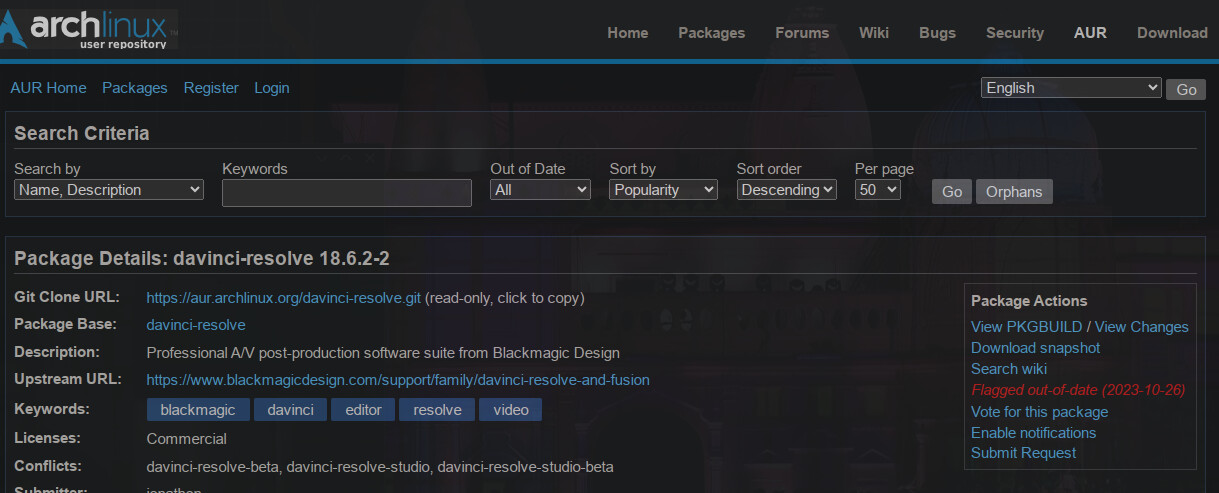The width and height of the screenshot is (1219, 493).
Task: Click Enable notifications link
Action: (x=1033, y=433)
